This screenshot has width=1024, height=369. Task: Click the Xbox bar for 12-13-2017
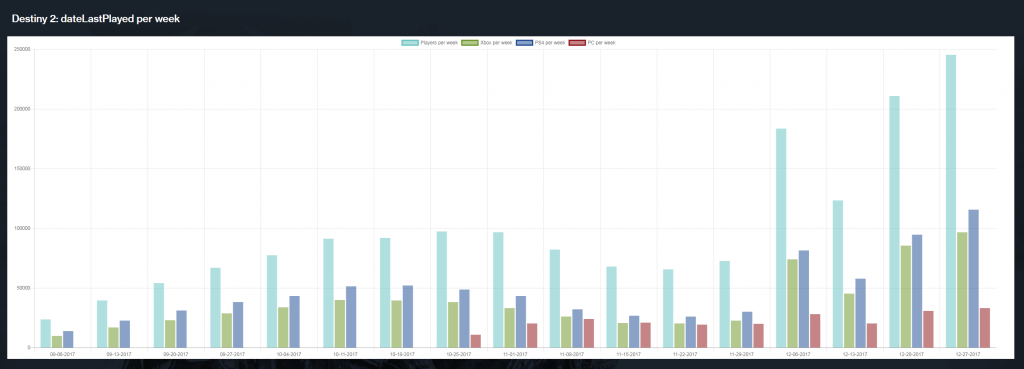point(849,321)
